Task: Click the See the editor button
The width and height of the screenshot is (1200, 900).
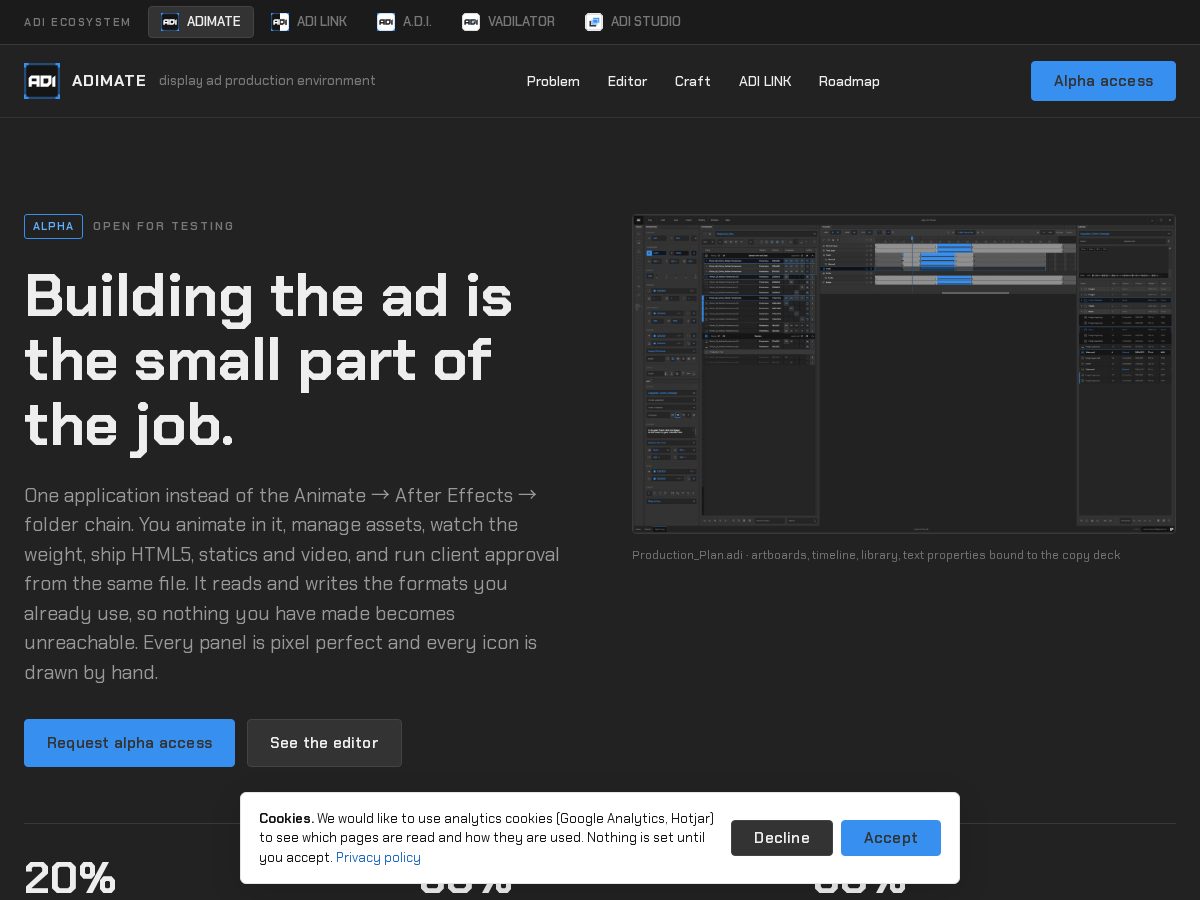Action: [324, 743]
